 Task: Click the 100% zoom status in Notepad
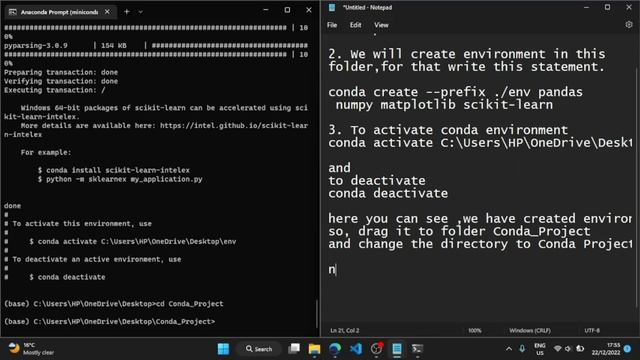click(475, 331)
